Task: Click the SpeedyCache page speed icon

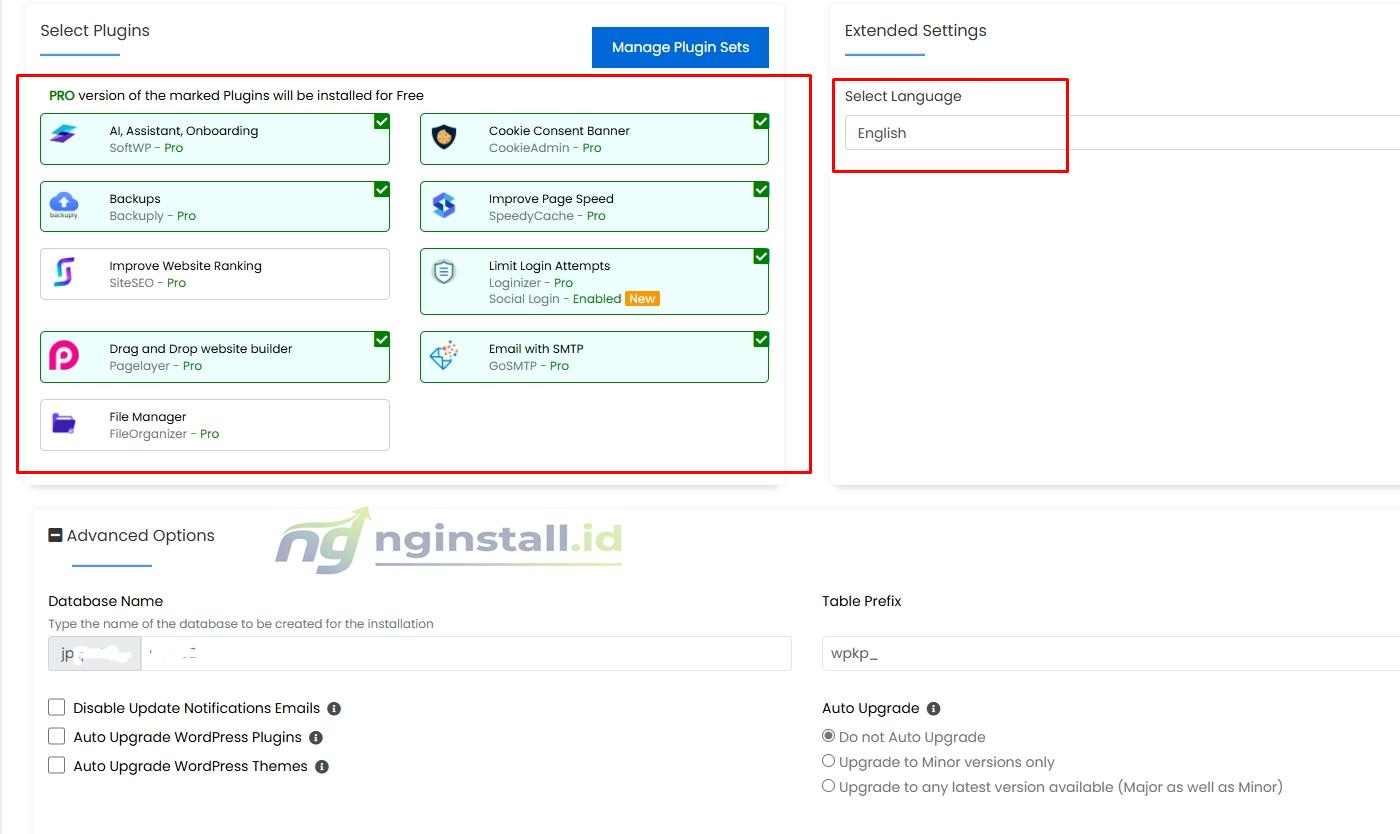Action: click(x=442, y=206)
